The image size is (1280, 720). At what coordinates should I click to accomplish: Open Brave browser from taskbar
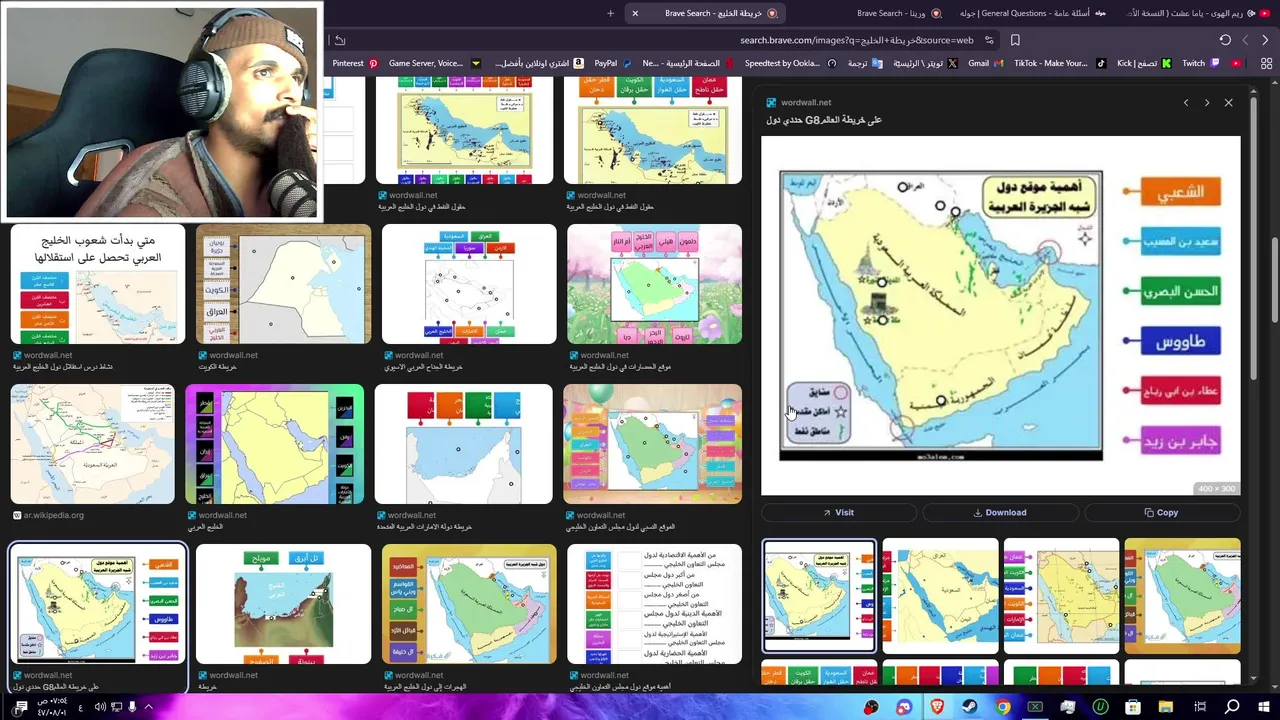tap(937, 707)
